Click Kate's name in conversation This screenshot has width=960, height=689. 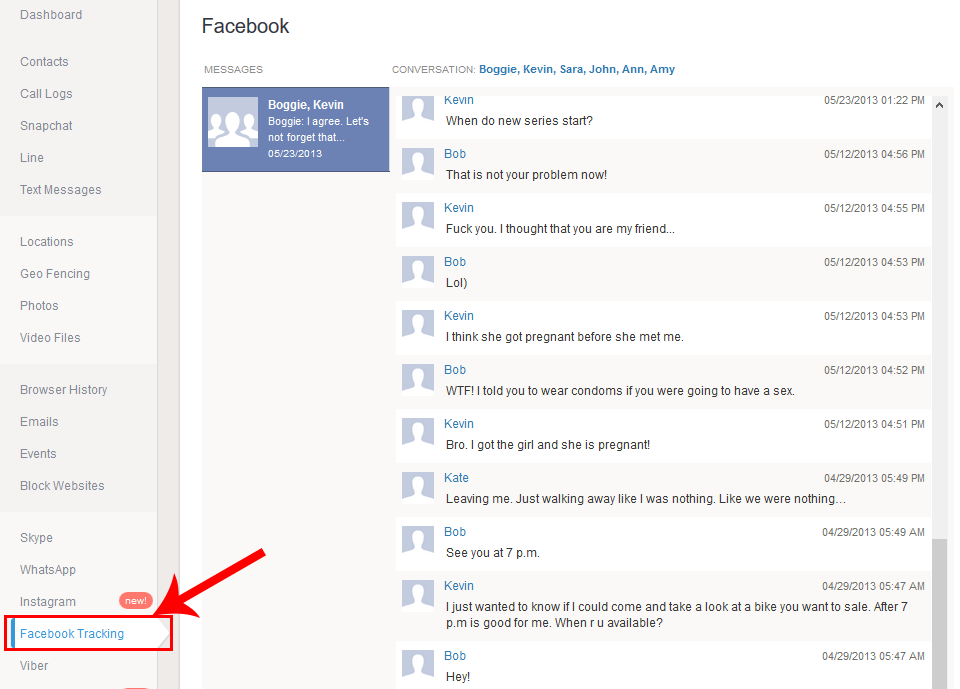[x=456, y=478]
